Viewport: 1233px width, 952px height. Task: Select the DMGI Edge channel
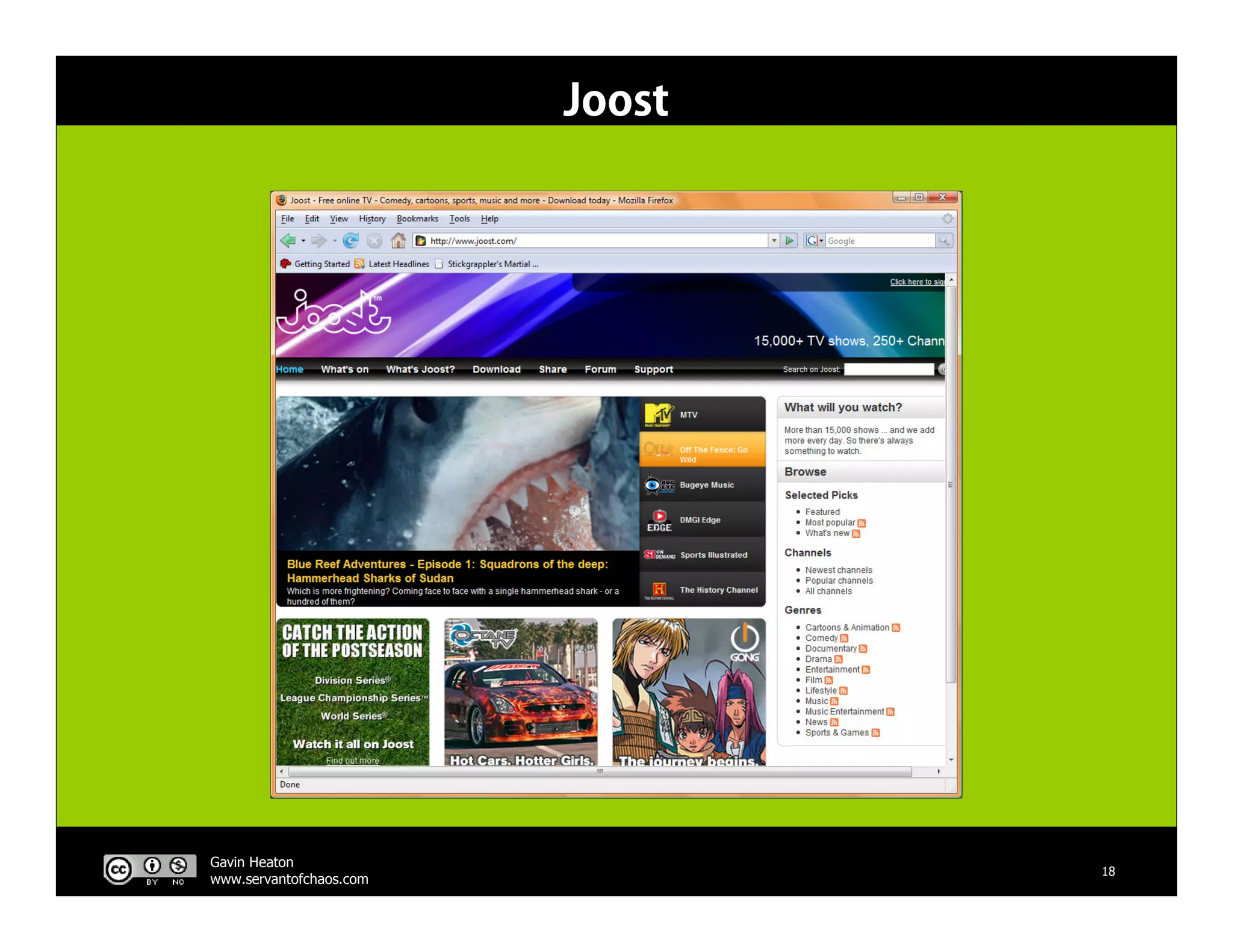pos(702,519)
